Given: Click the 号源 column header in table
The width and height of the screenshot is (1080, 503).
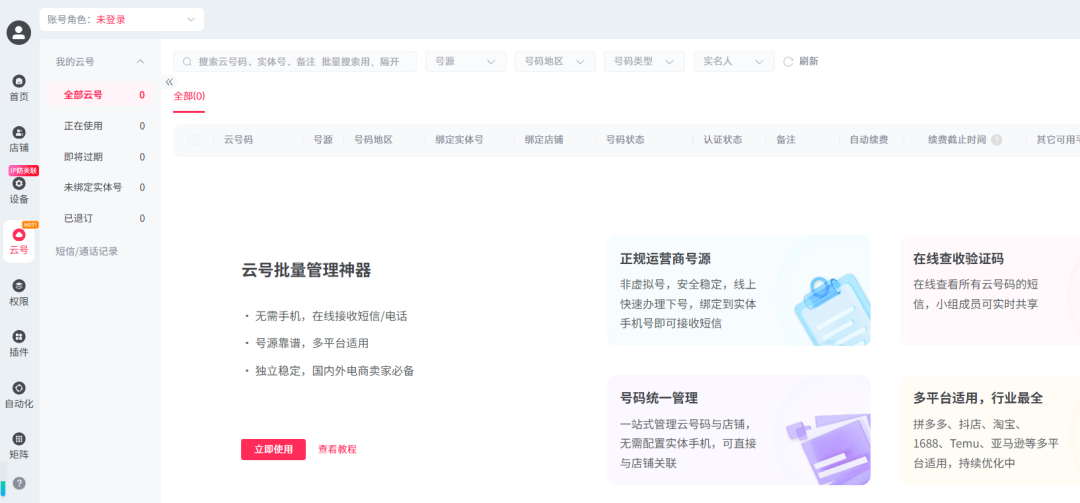Looking at the screenshot, I should point(323,140).
